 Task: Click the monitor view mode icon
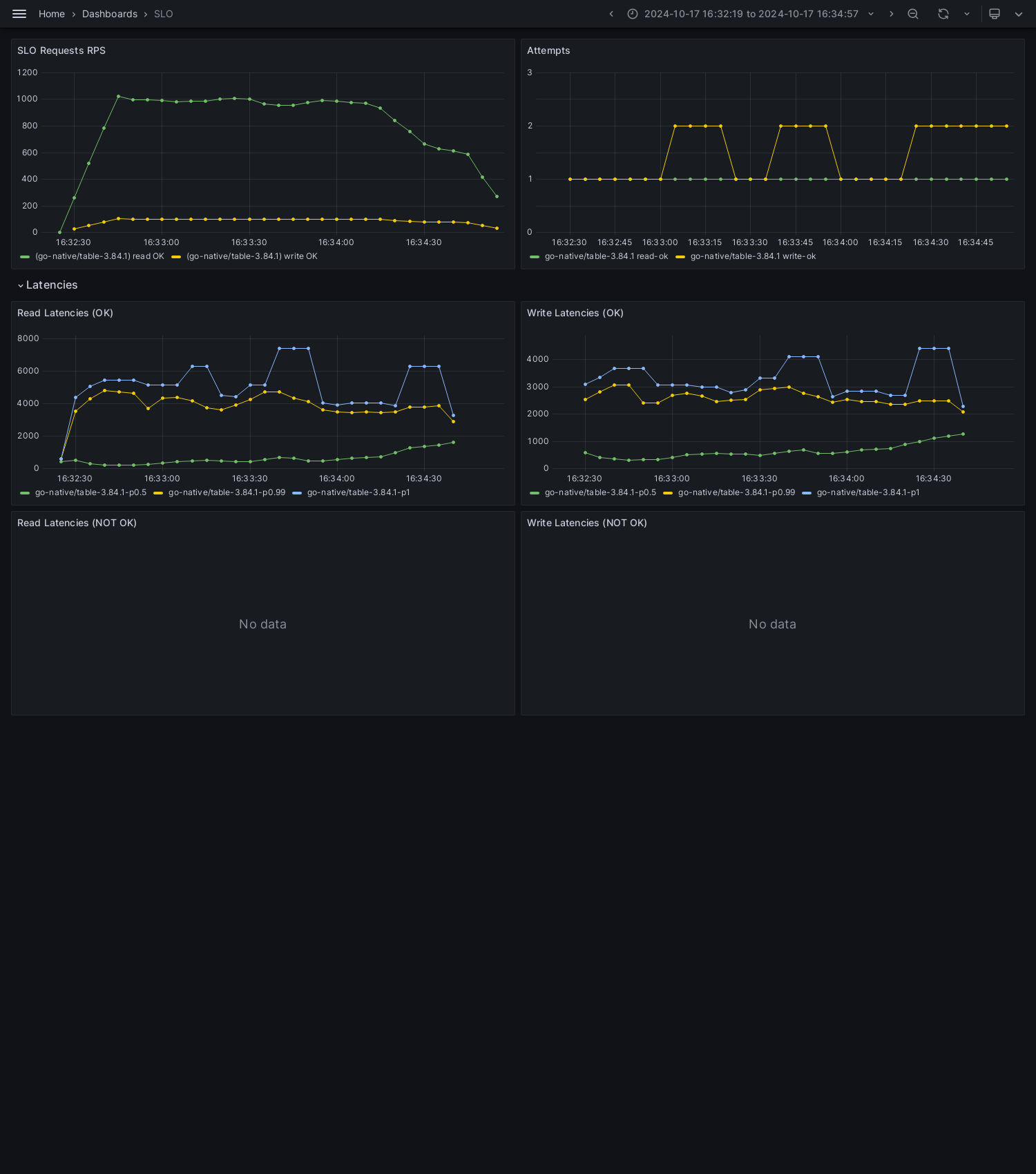tap(995, 14)
